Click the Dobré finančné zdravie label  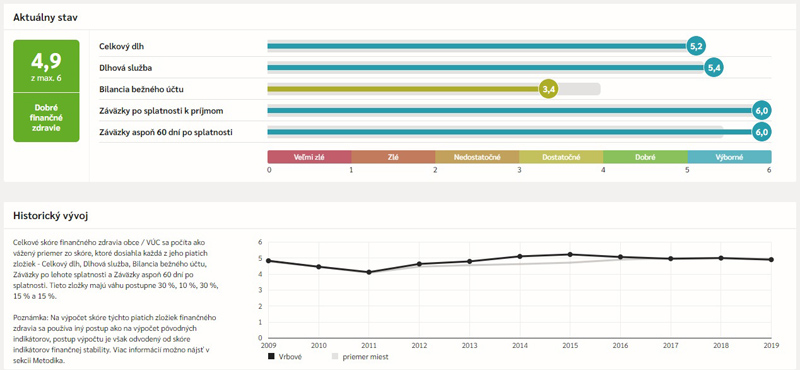[46, 117]
